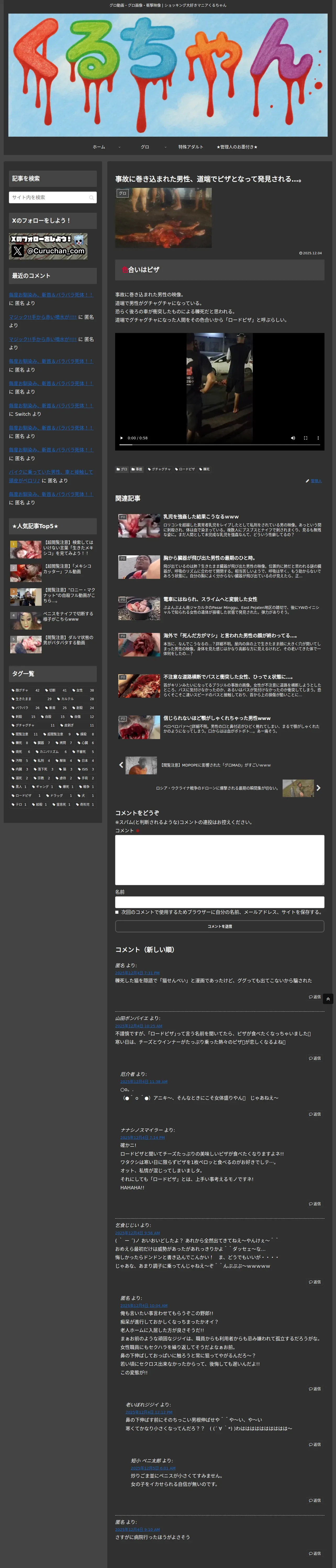The image size is (336, 1568).
Task: Open マジック!!手から赤い噴水が!!!! first recent comment link
Action: [x=43, y=317]
